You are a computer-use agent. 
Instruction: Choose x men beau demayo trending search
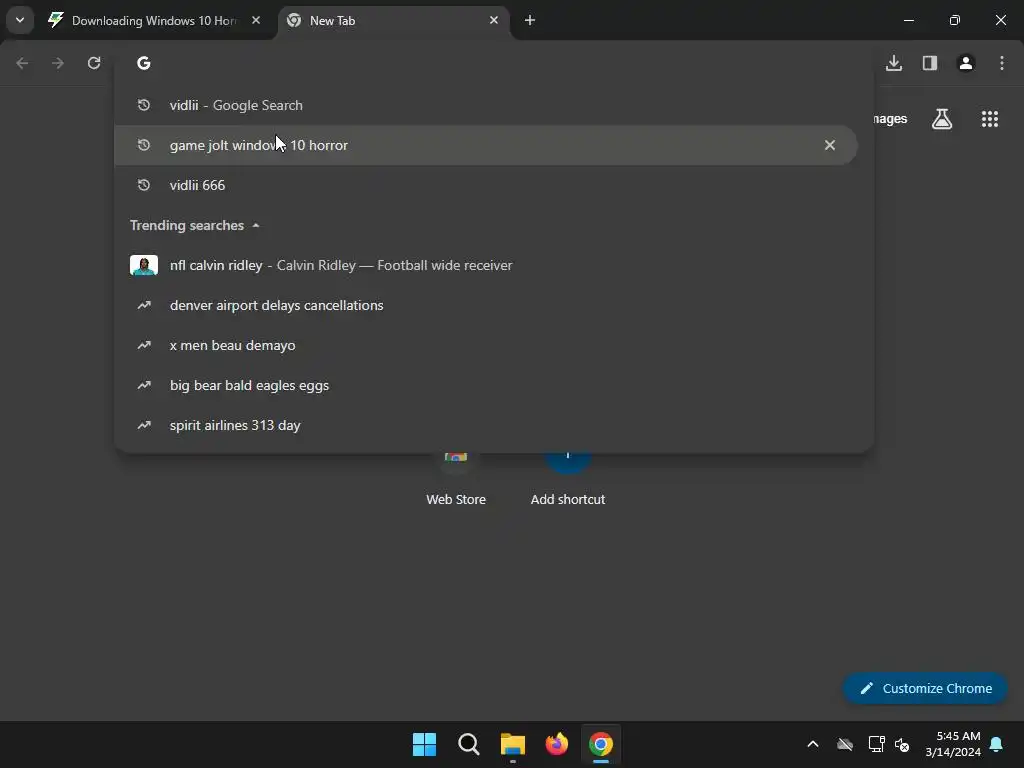click(x=486, y=345)
